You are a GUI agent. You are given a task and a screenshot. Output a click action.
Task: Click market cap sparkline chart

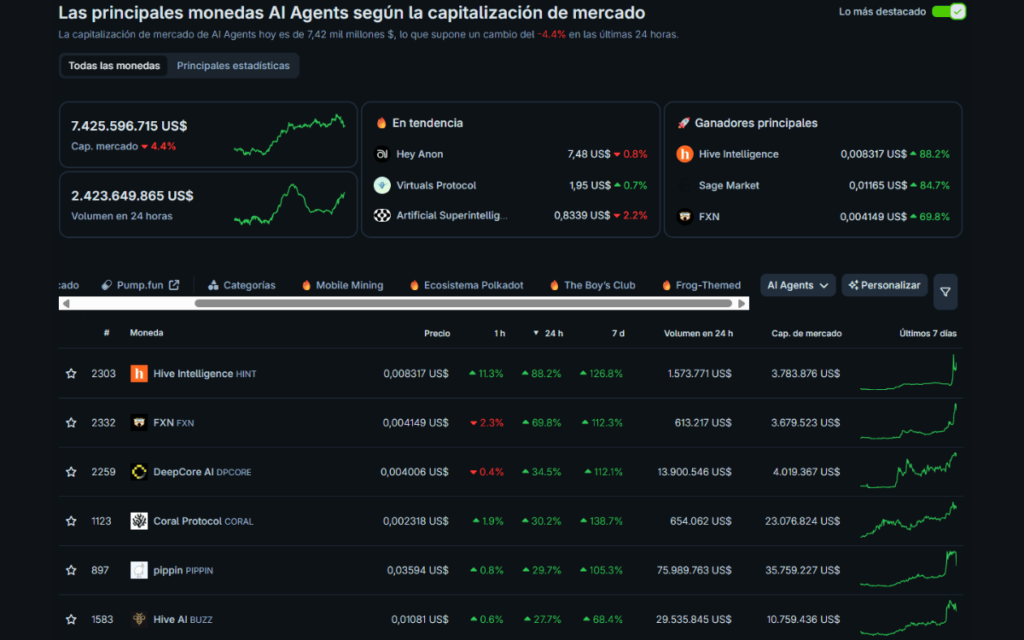tap(289, 135)
